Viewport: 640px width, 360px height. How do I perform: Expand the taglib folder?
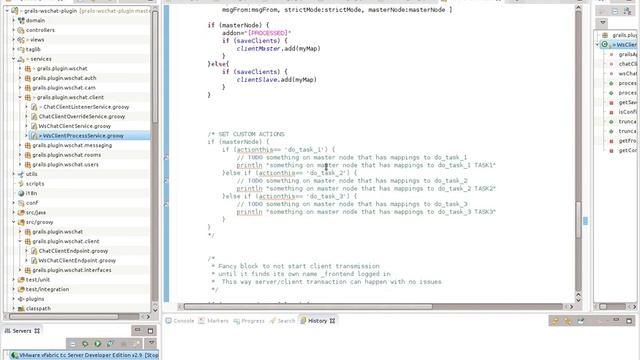pos(13,49)
